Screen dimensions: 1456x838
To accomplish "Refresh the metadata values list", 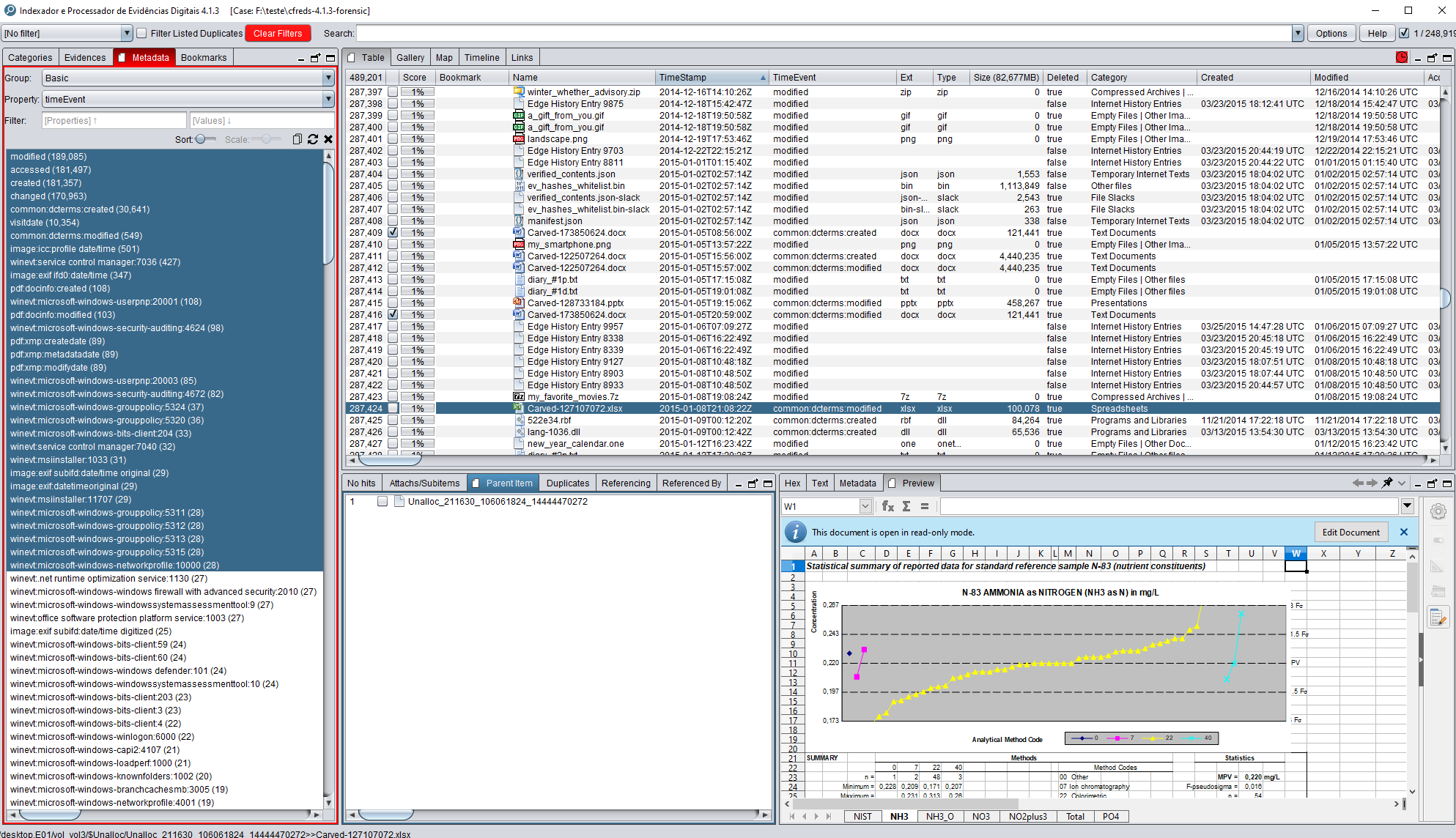I will [313, 139].
